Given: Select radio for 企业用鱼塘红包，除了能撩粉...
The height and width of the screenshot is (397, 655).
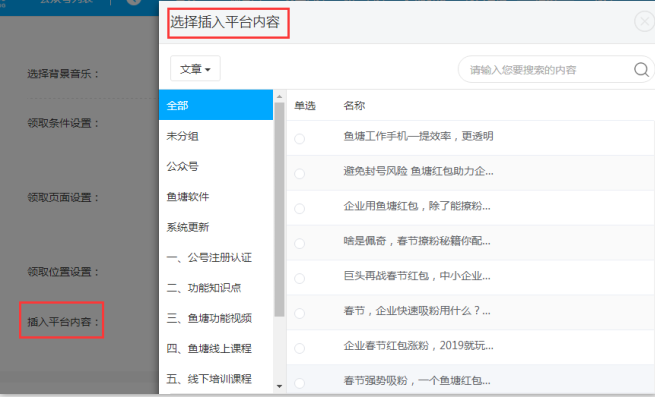Looking at the screenshot, I should point(300,209).
